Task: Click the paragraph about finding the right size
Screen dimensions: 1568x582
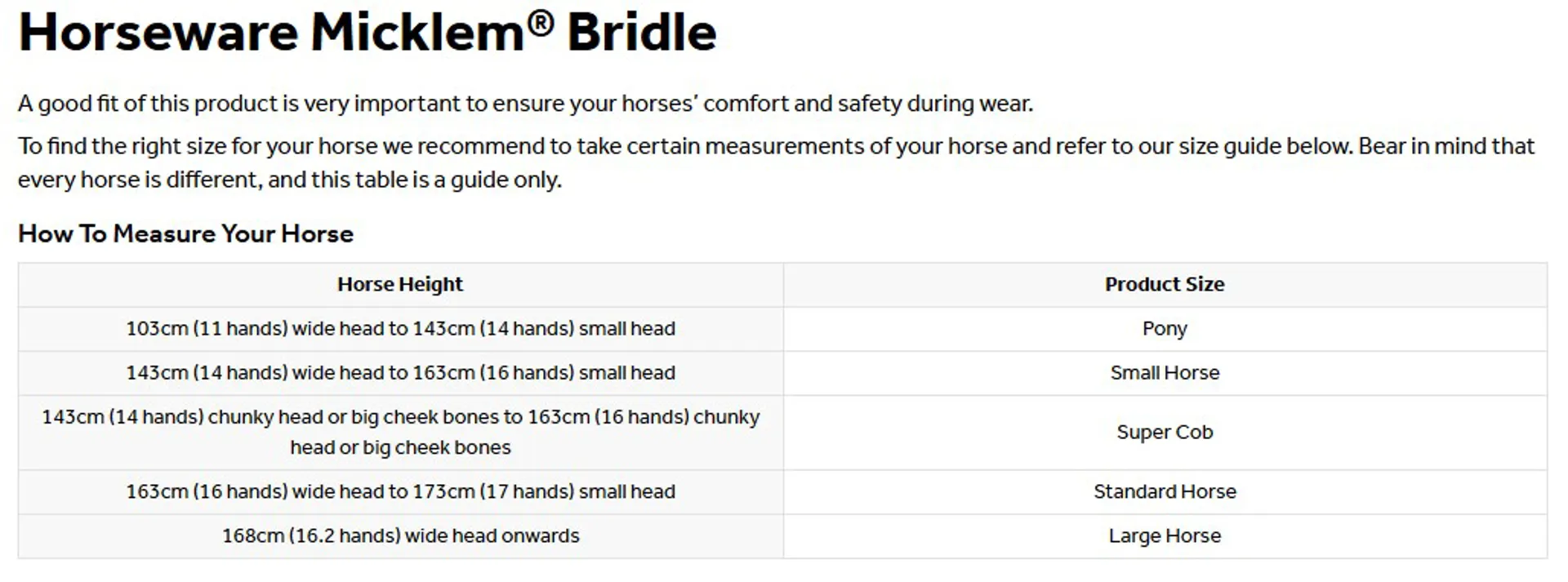Action: (776, 162)
